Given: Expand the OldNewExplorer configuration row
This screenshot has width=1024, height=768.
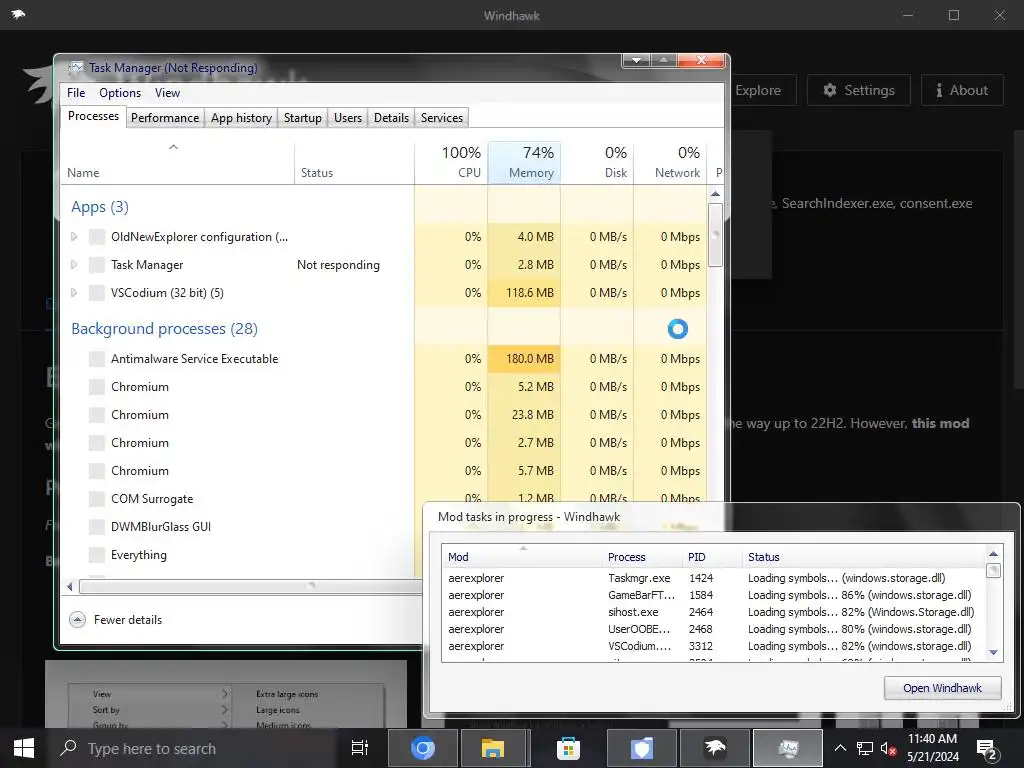Looking at the screenshot, I should pos(74,236).
